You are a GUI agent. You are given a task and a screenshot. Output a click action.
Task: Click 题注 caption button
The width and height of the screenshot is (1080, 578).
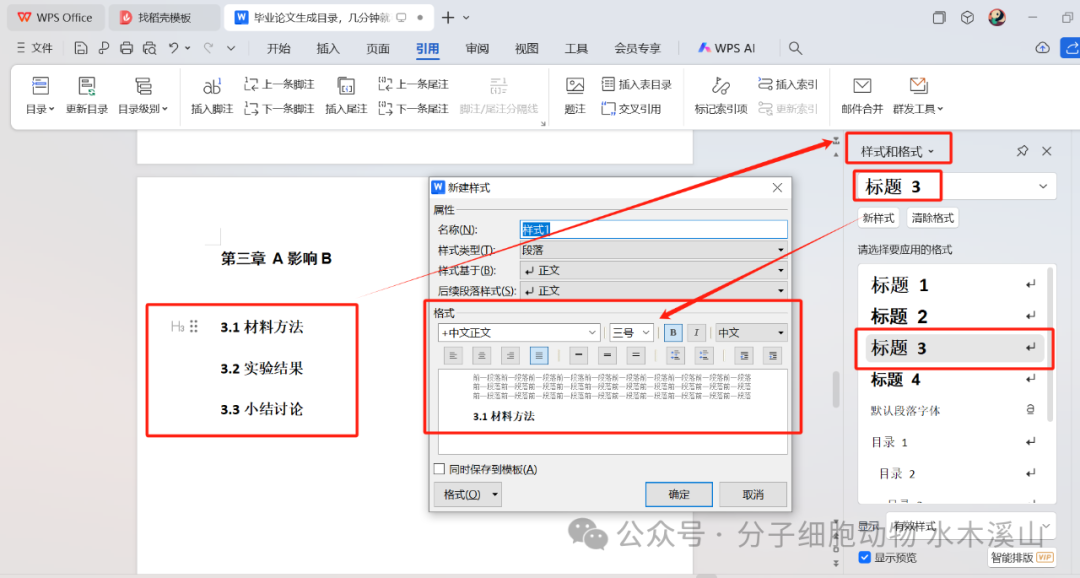575,95
